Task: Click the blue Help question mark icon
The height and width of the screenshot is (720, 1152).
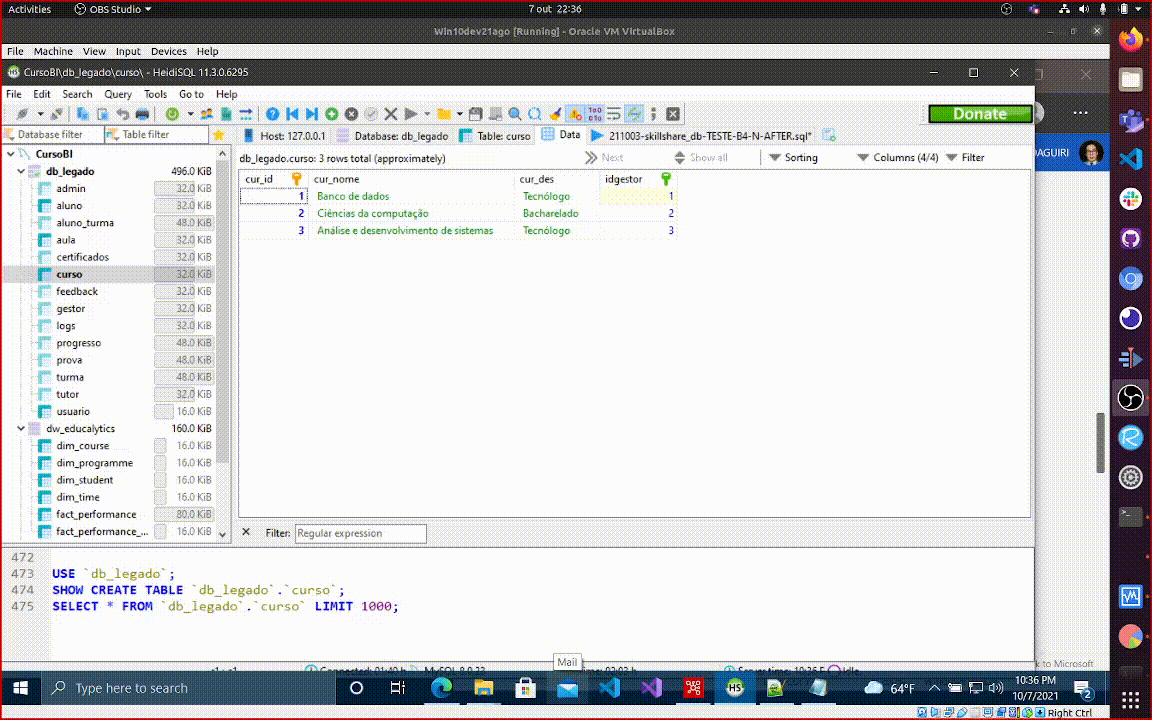Action: (x=273, y=114)
